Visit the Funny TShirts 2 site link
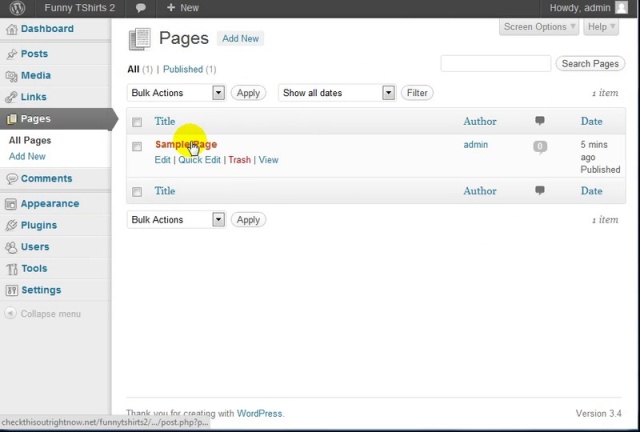 80,8
